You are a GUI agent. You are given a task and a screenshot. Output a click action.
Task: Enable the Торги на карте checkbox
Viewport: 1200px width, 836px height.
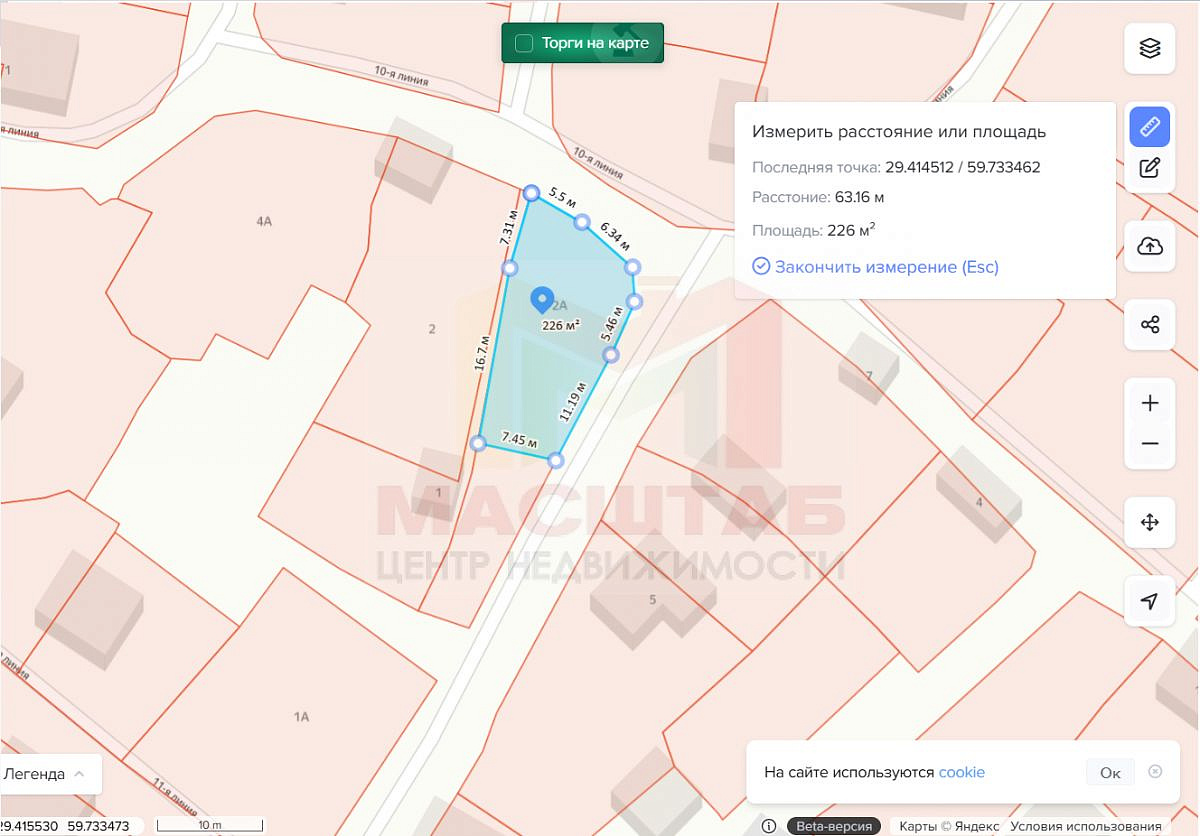point(524,43)
